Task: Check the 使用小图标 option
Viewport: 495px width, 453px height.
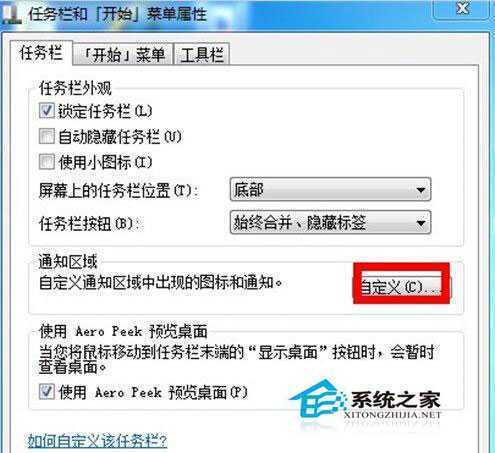Action: pyautogui.click(x=46, y=162)
